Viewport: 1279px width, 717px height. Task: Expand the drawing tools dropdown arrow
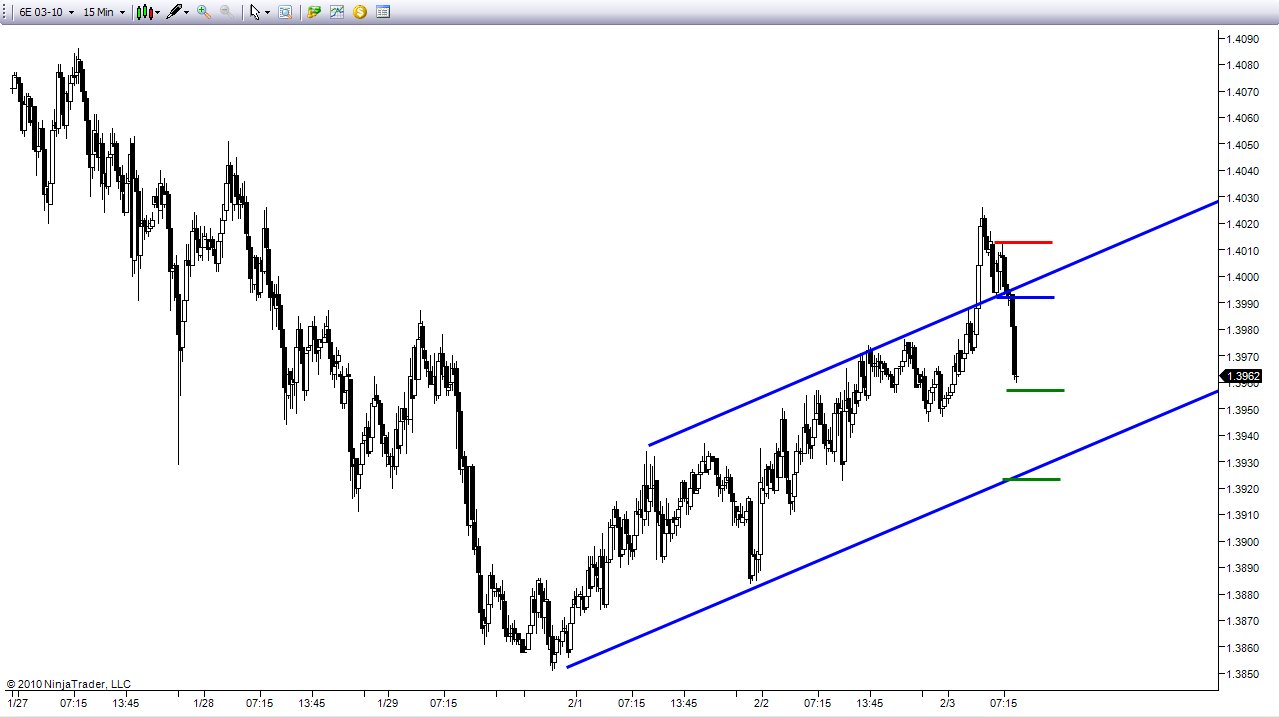(x=187, y=13)
